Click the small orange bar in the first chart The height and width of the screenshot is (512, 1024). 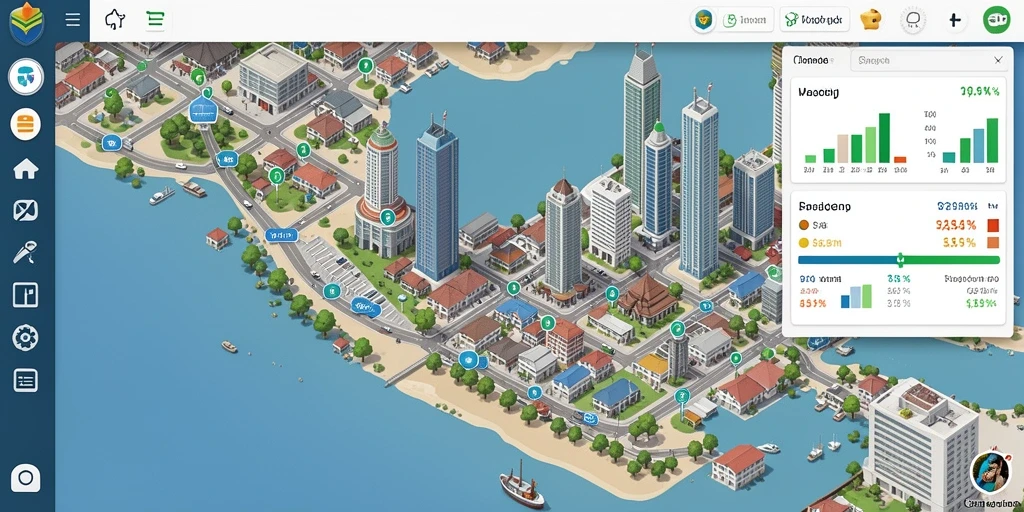[900, 159]
